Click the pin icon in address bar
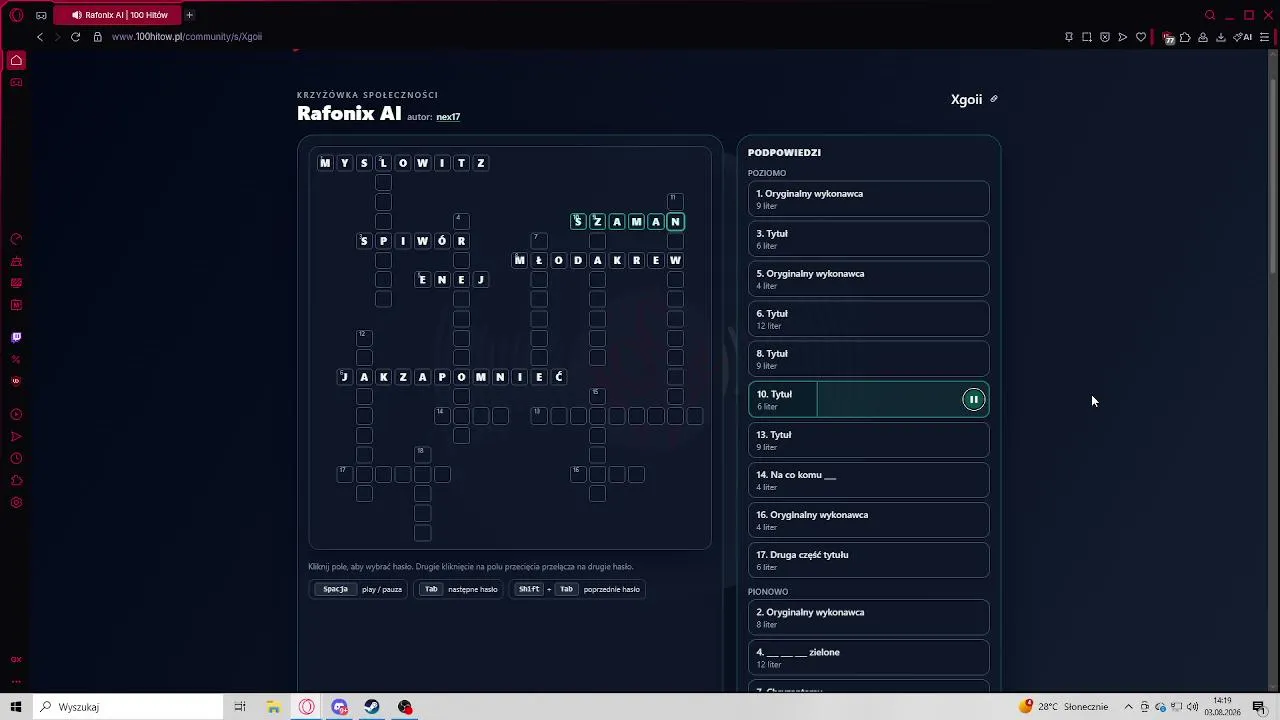1280x720 pixels. [1069, 37]
